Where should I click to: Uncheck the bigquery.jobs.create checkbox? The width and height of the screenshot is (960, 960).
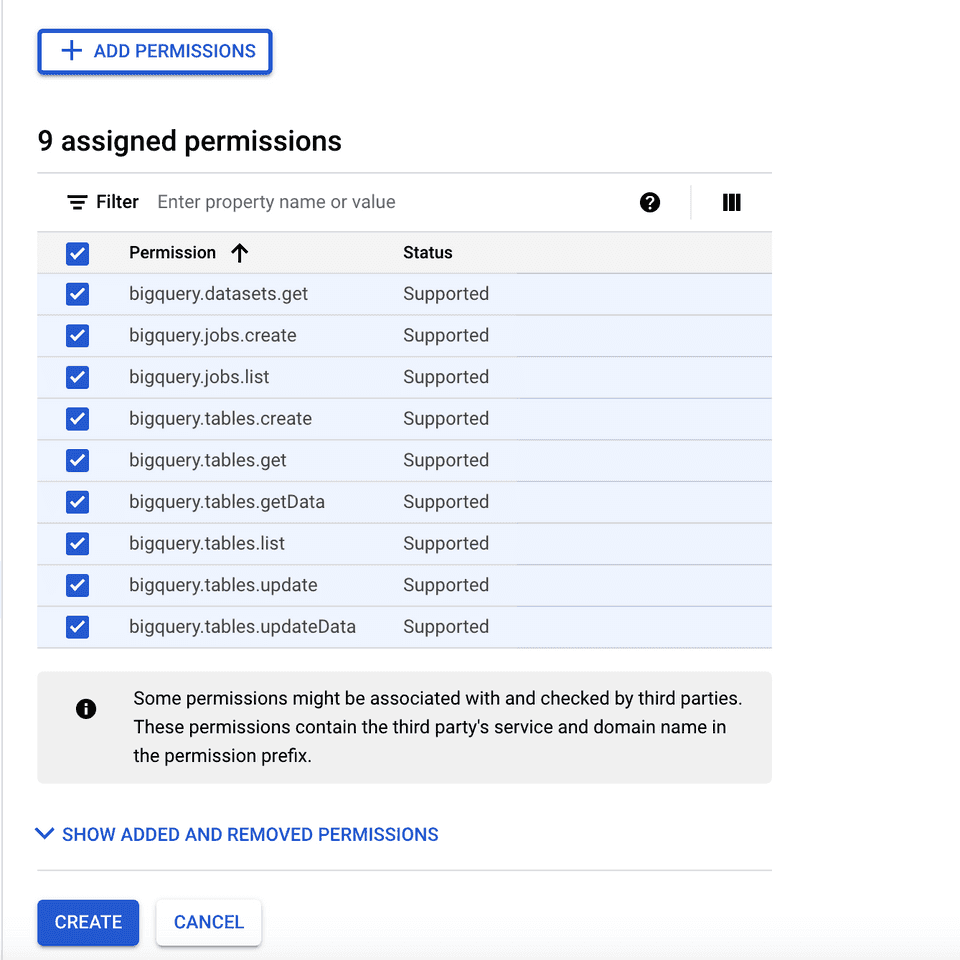[77, 336]
